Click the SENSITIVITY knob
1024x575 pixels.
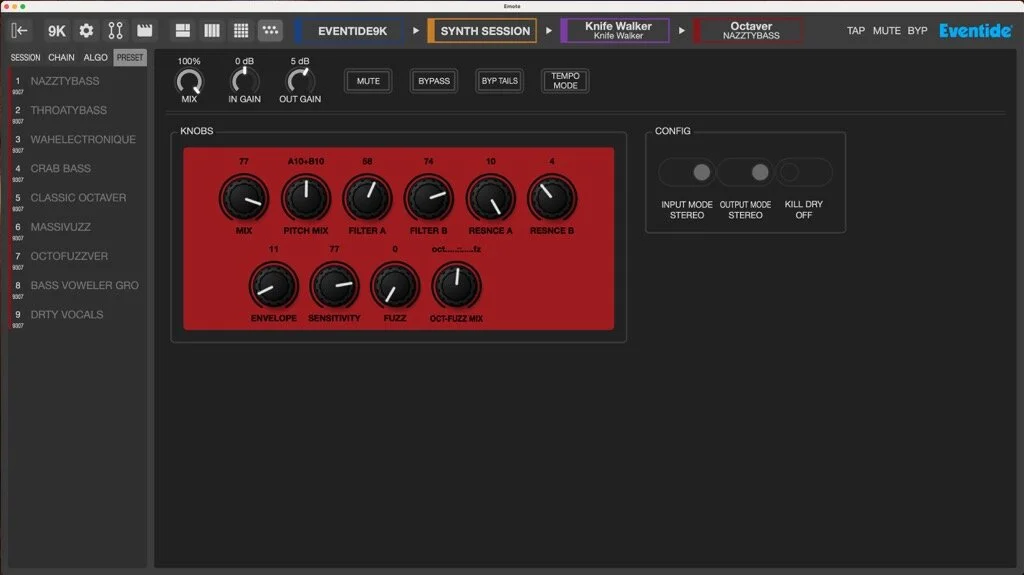coord(334,286)
